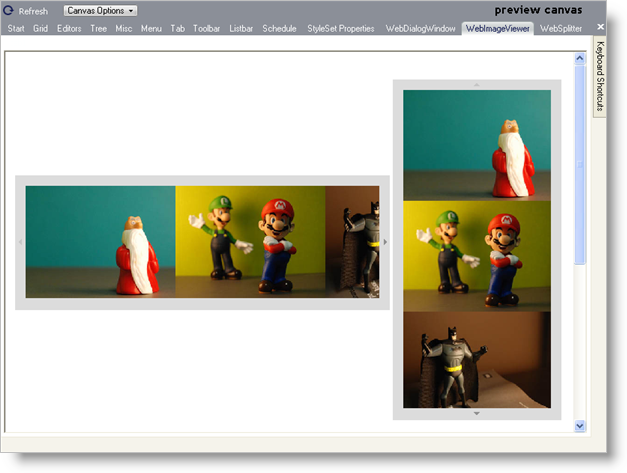Click the Refresh icon
The height and width of the screenshot is (473, 627).
click(x=8, y=10)
